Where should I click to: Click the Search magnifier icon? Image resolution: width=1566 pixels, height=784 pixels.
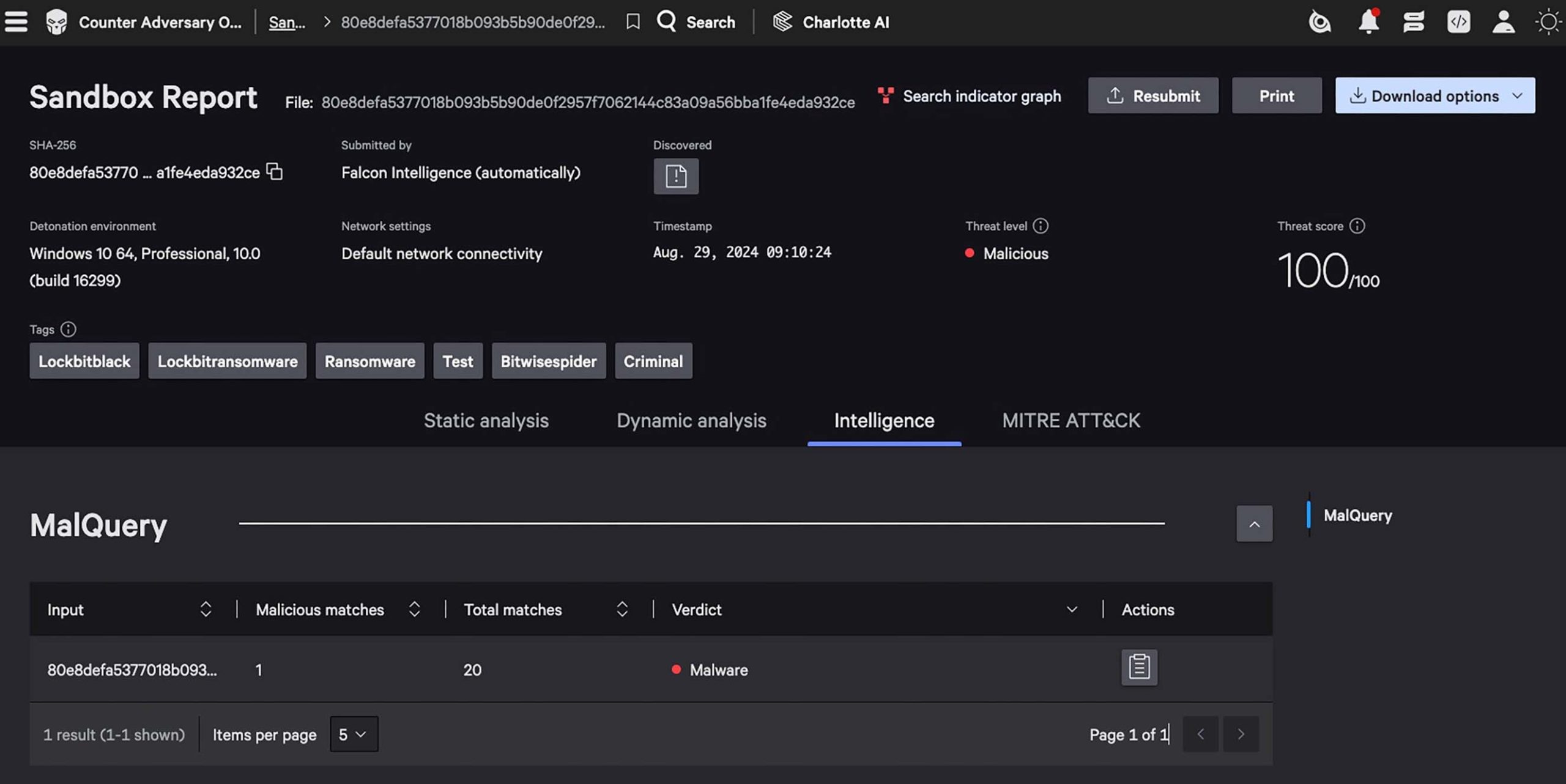[x=666, y=21]
